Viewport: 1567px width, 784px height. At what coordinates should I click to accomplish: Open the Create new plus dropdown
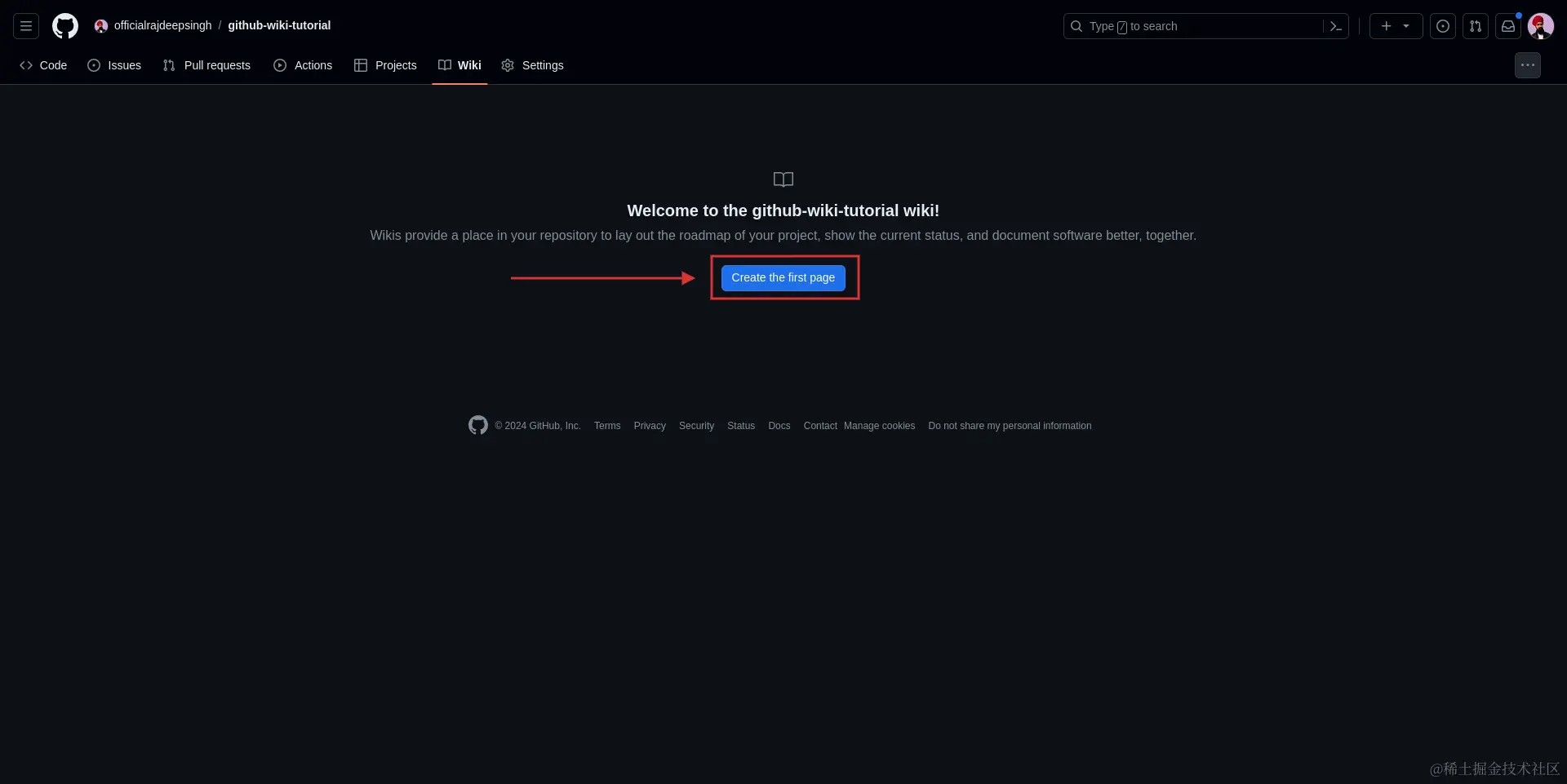[x=1396, y=26]
